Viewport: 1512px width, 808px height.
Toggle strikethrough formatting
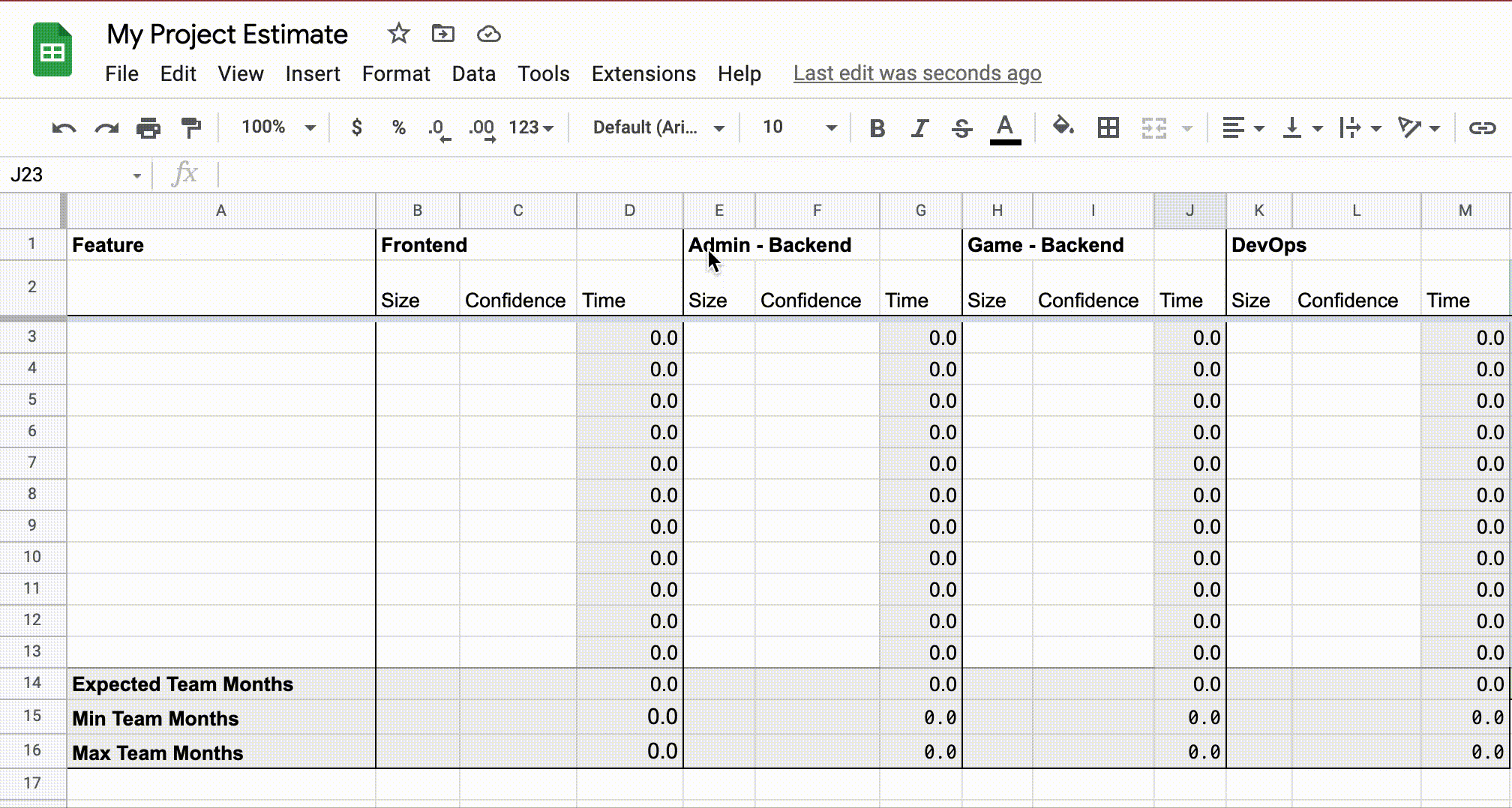click(961, 128)
